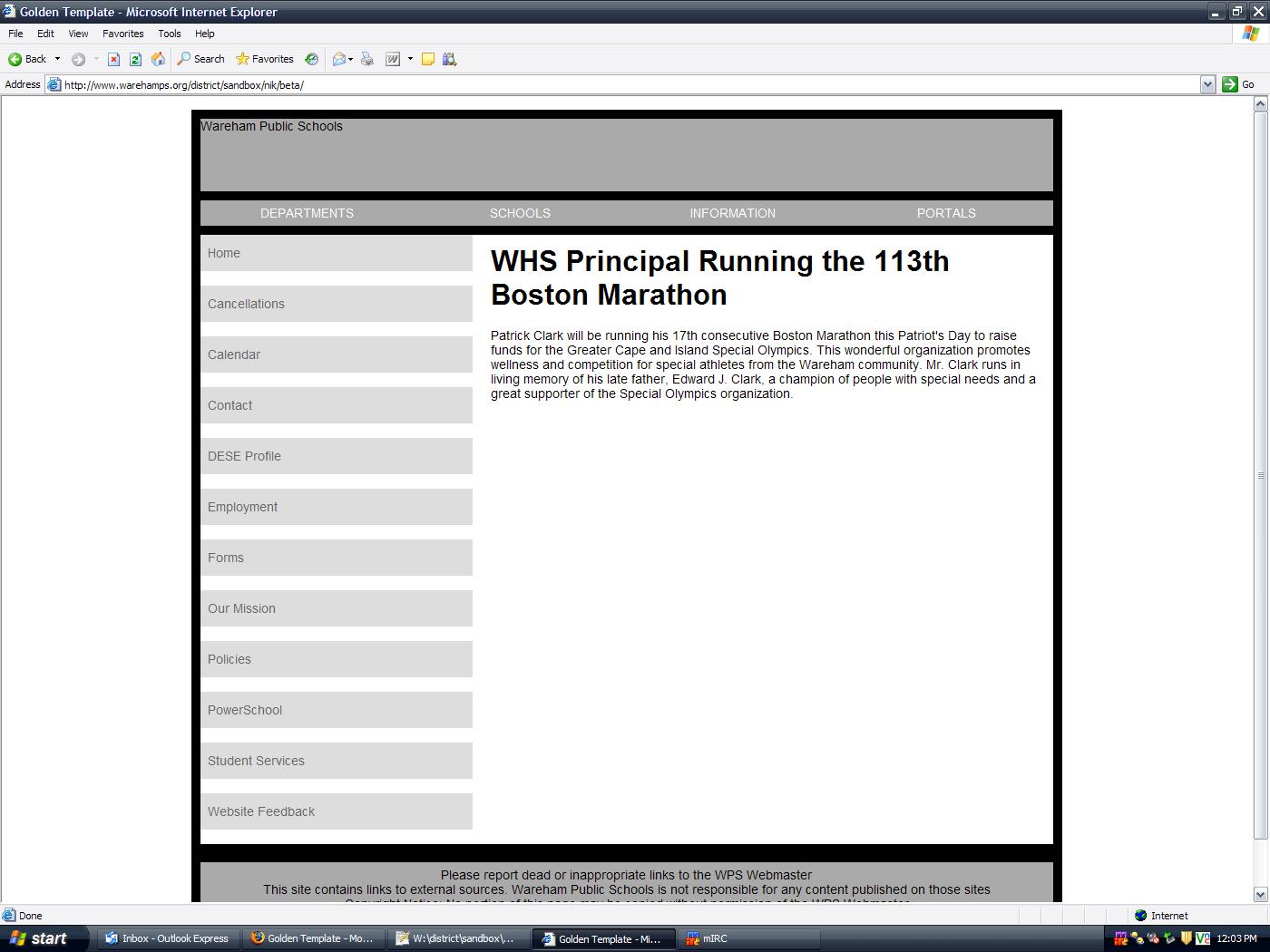Open the PowerSchool sidebar link
Image resolution: width=1270 pixels, height=952 pixels.
pyautogui.click(x=337, y=710)
